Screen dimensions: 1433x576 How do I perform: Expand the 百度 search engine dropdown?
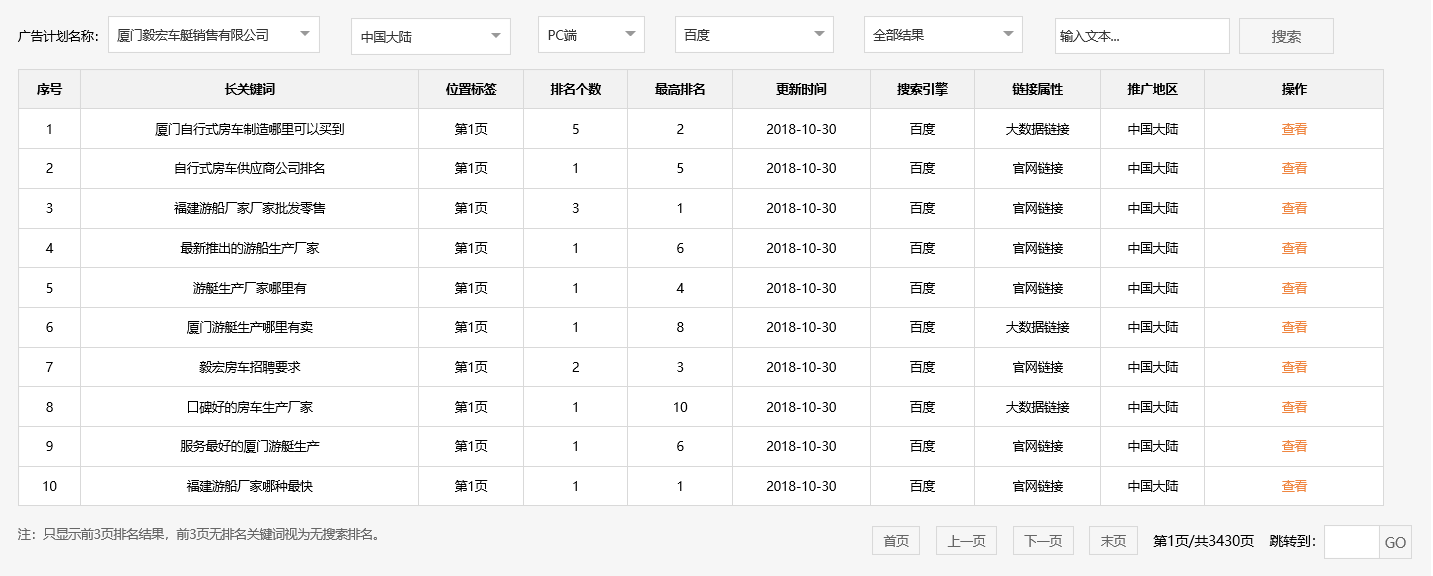pos(754,34)
